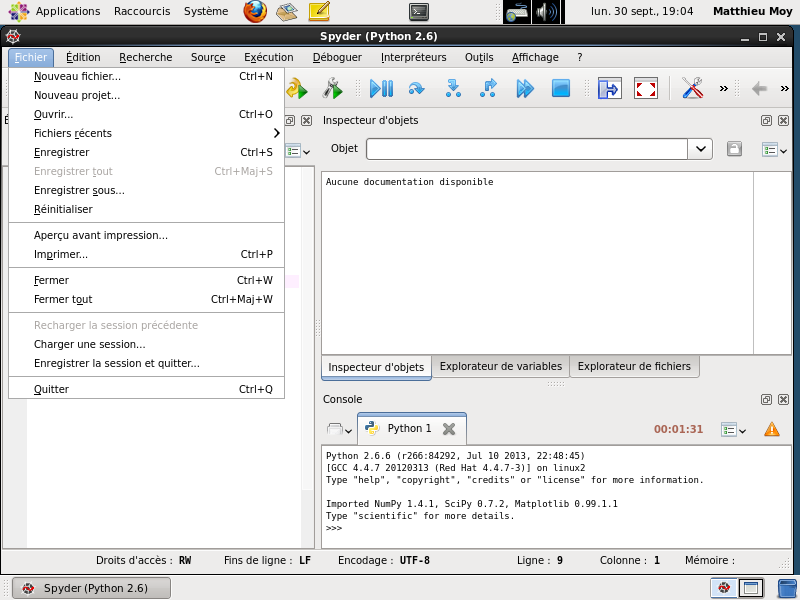The height and width of the screenshot is (600, 800).
Task: Switch to Explorateur de fichiers tab
Action: click(x=634, y=366)
